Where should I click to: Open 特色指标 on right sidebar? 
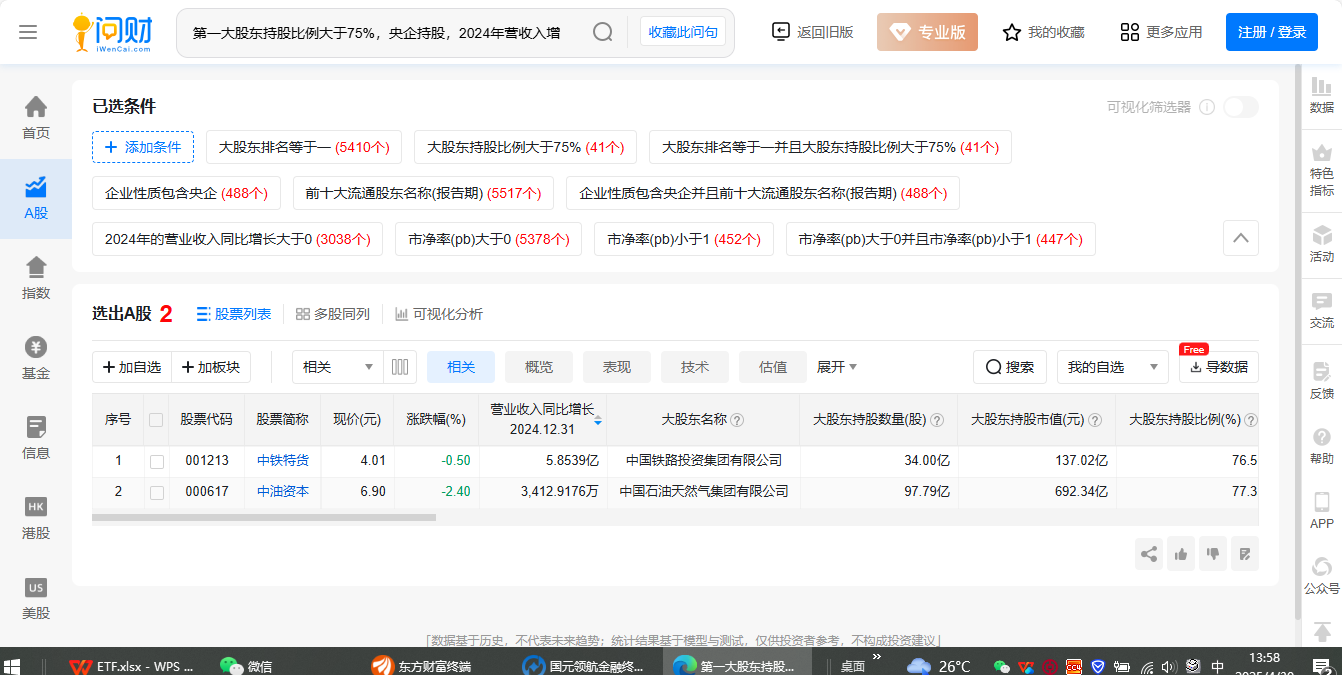tap(1322, 170)
